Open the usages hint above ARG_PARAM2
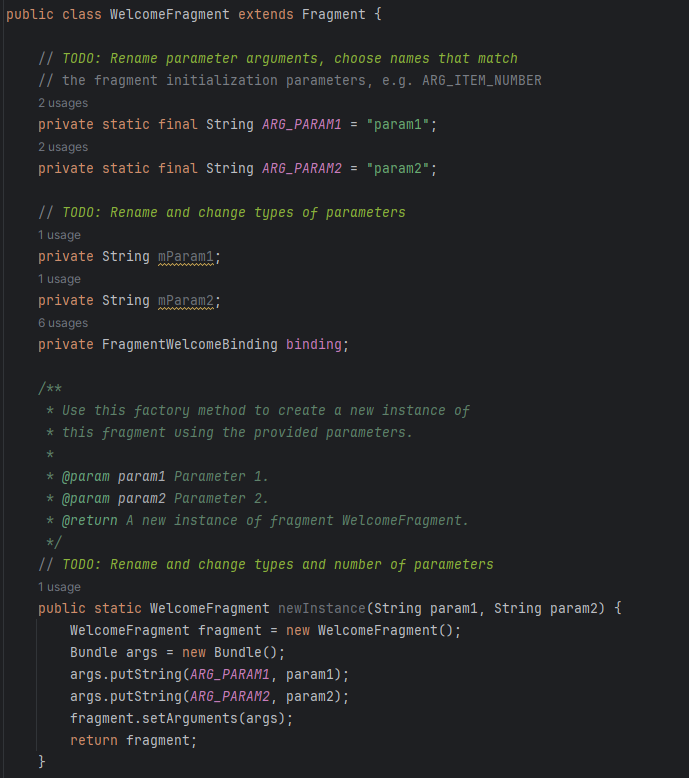689x778 pixels. pyautogui.click(x=63, y=147)
